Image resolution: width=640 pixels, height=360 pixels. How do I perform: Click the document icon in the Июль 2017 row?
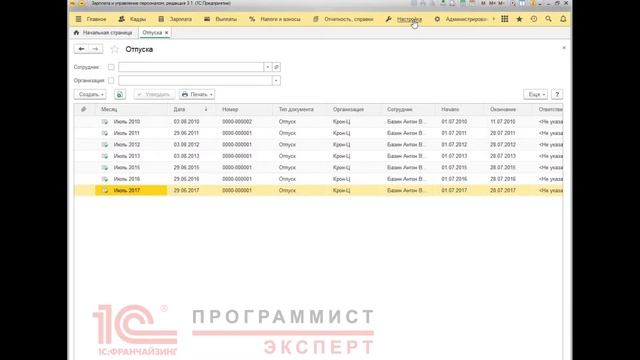[x=105, y=190]
